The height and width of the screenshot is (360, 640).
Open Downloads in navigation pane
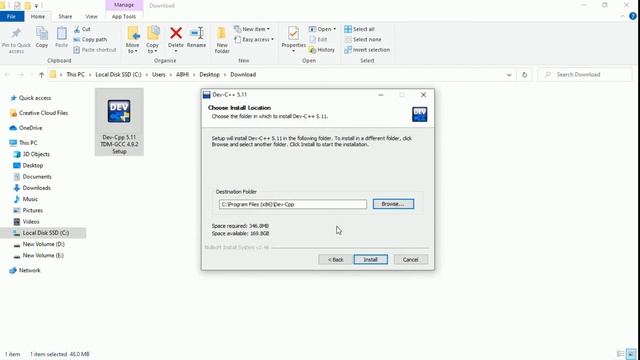[x=36, y=188]
